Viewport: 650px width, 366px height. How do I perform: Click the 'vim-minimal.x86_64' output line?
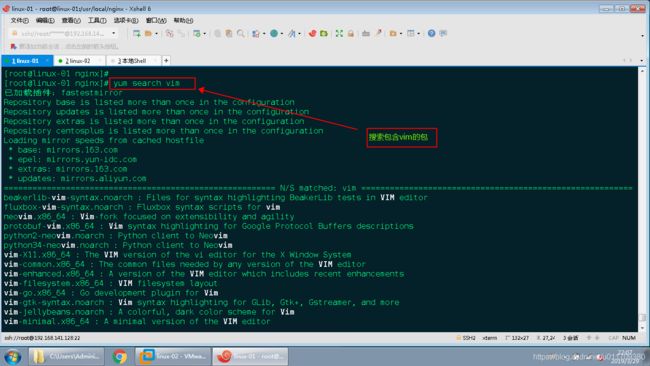137,321
